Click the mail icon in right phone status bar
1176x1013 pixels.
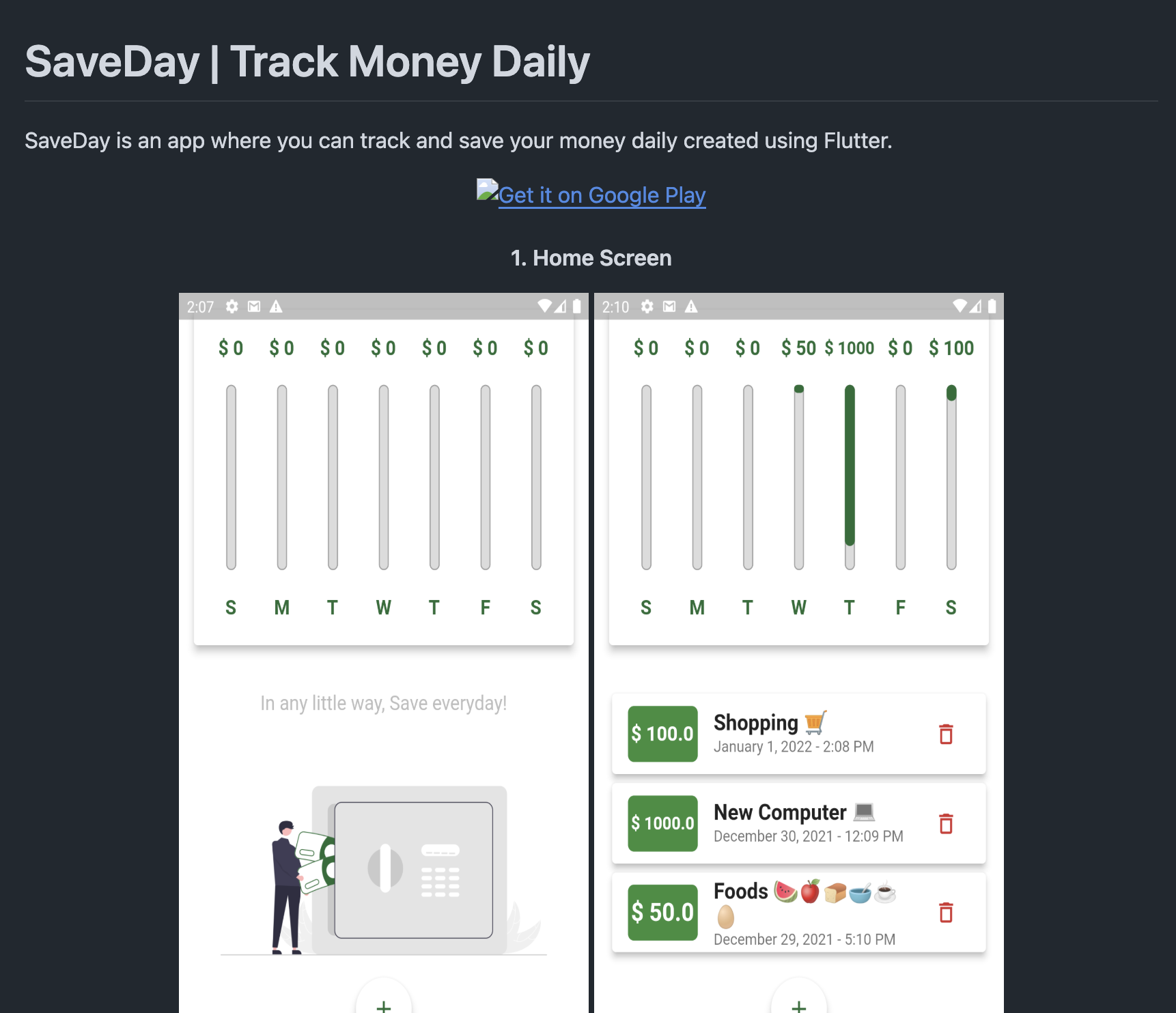pyautogui.click(x=669, y=306)
